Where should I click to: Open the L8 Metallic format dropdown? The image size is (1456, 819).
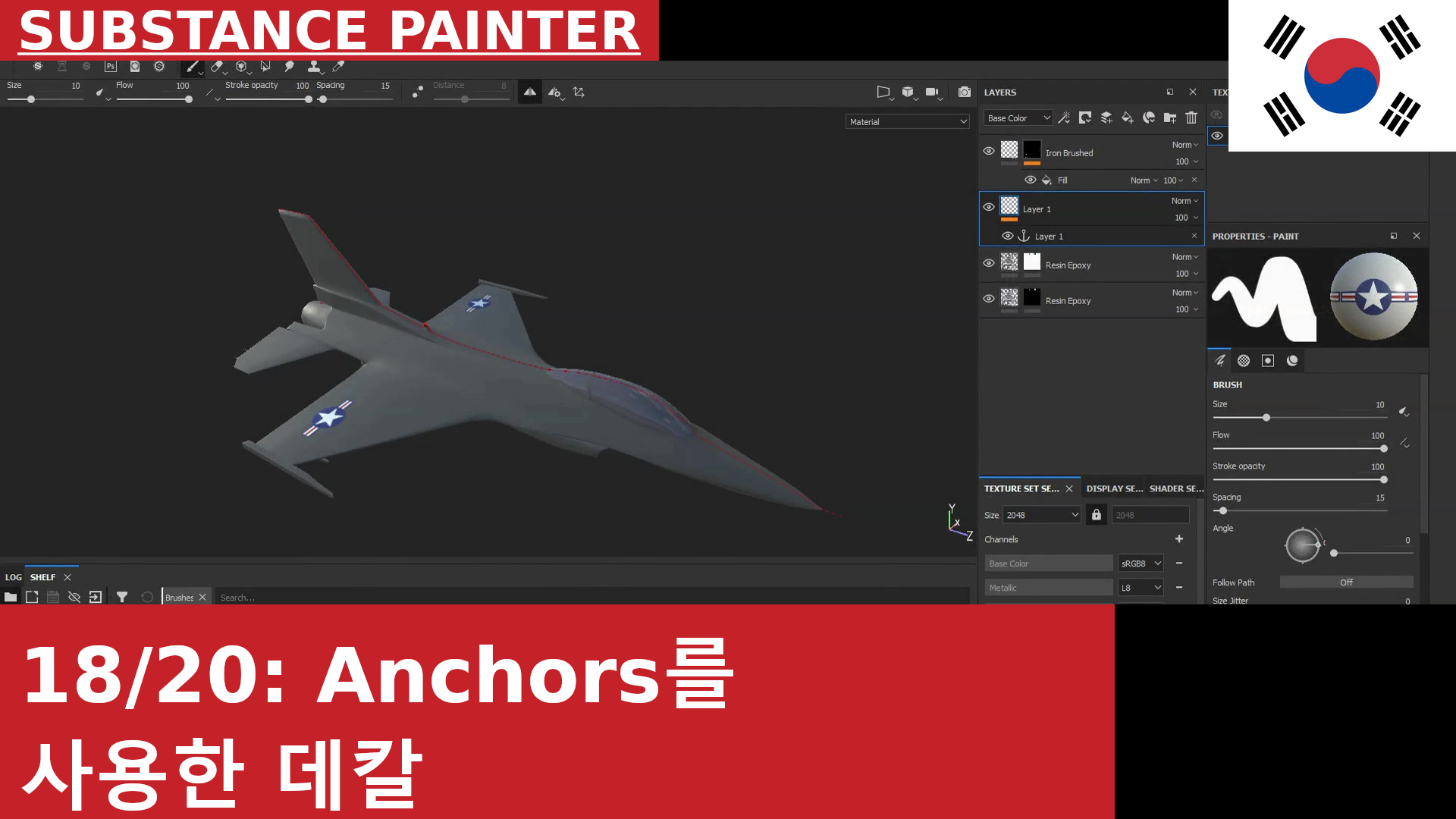point(1141,588)
